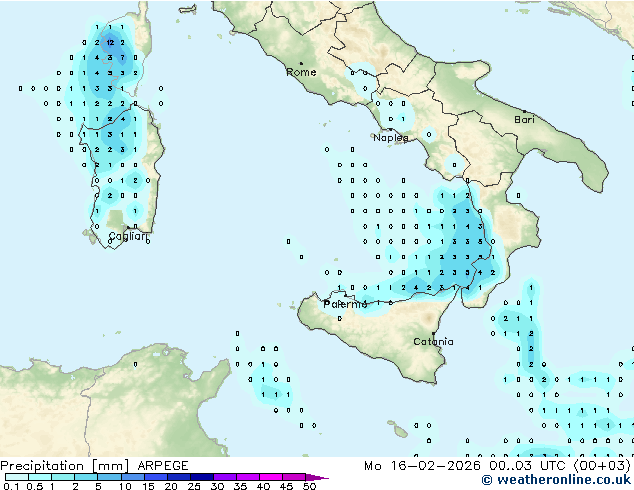Screen dimensions: 634x490
Task: Click the 0.1 legend scale label
Action: [x=11, y=486]
